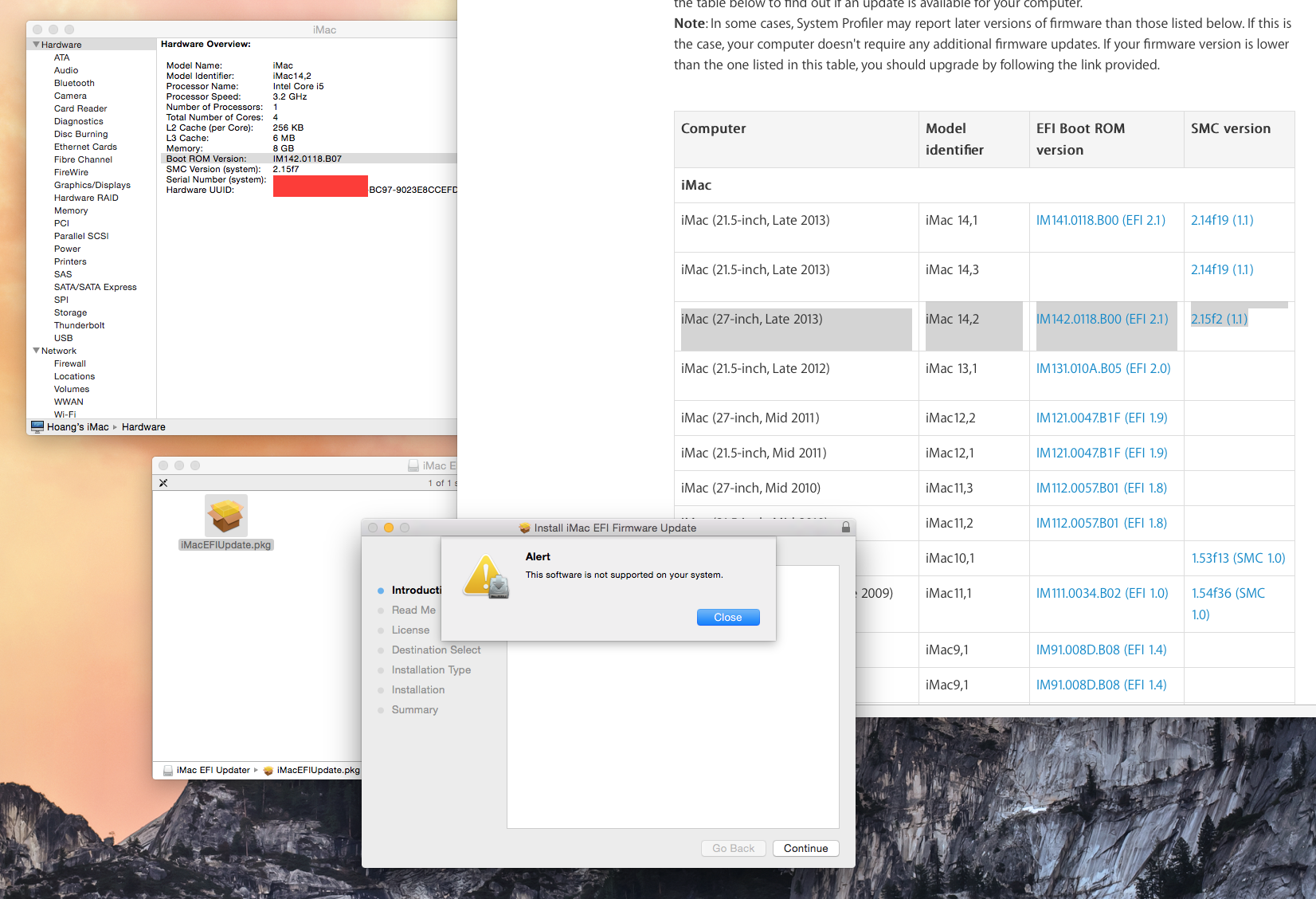Select Locations under Network
Image resolution: width=1316 pixels, height=899 pixels.
pos(74,376)
